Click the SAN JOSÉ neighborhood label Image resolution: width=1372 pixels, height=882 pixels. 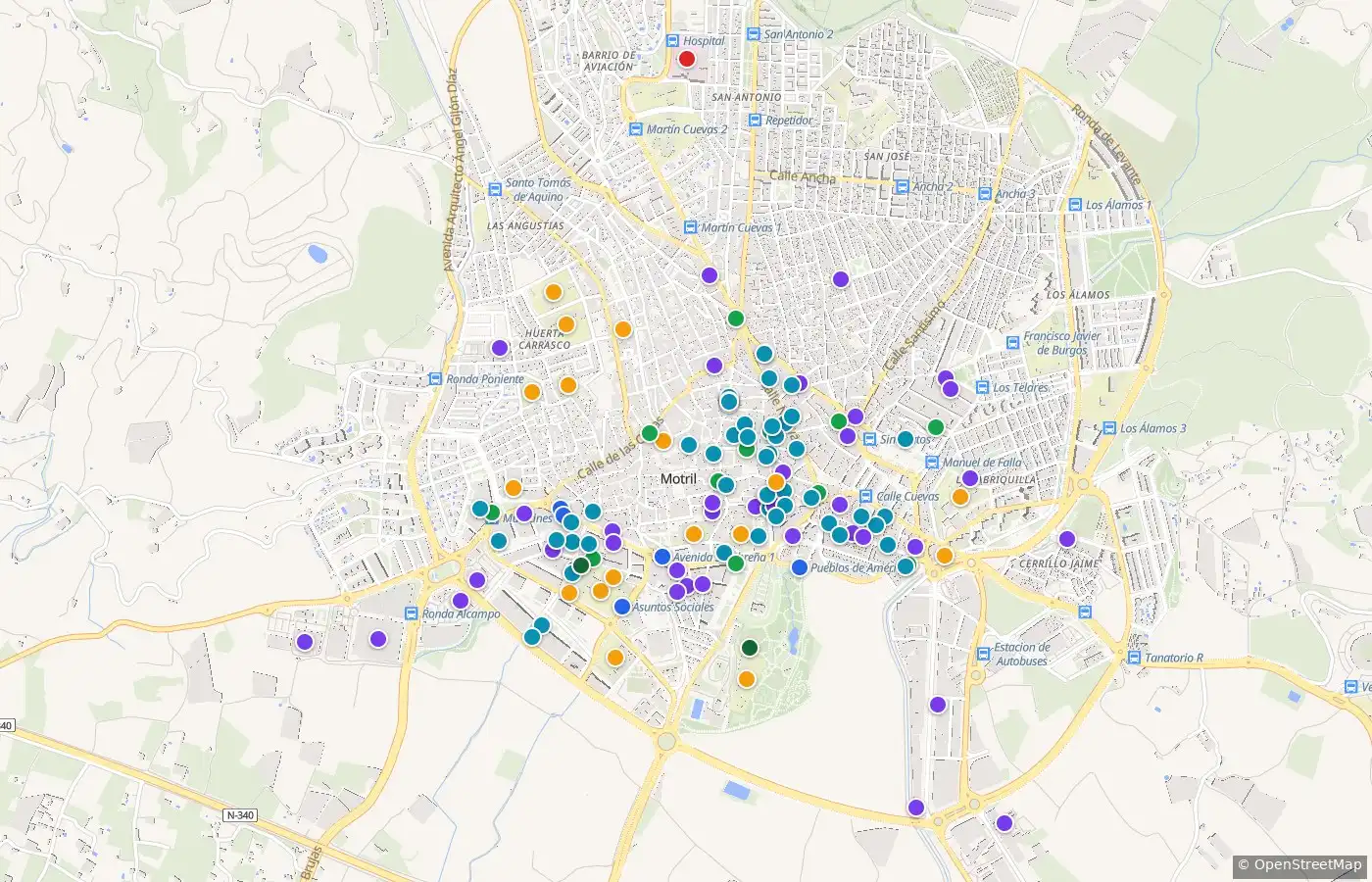(x=887, y=156)
